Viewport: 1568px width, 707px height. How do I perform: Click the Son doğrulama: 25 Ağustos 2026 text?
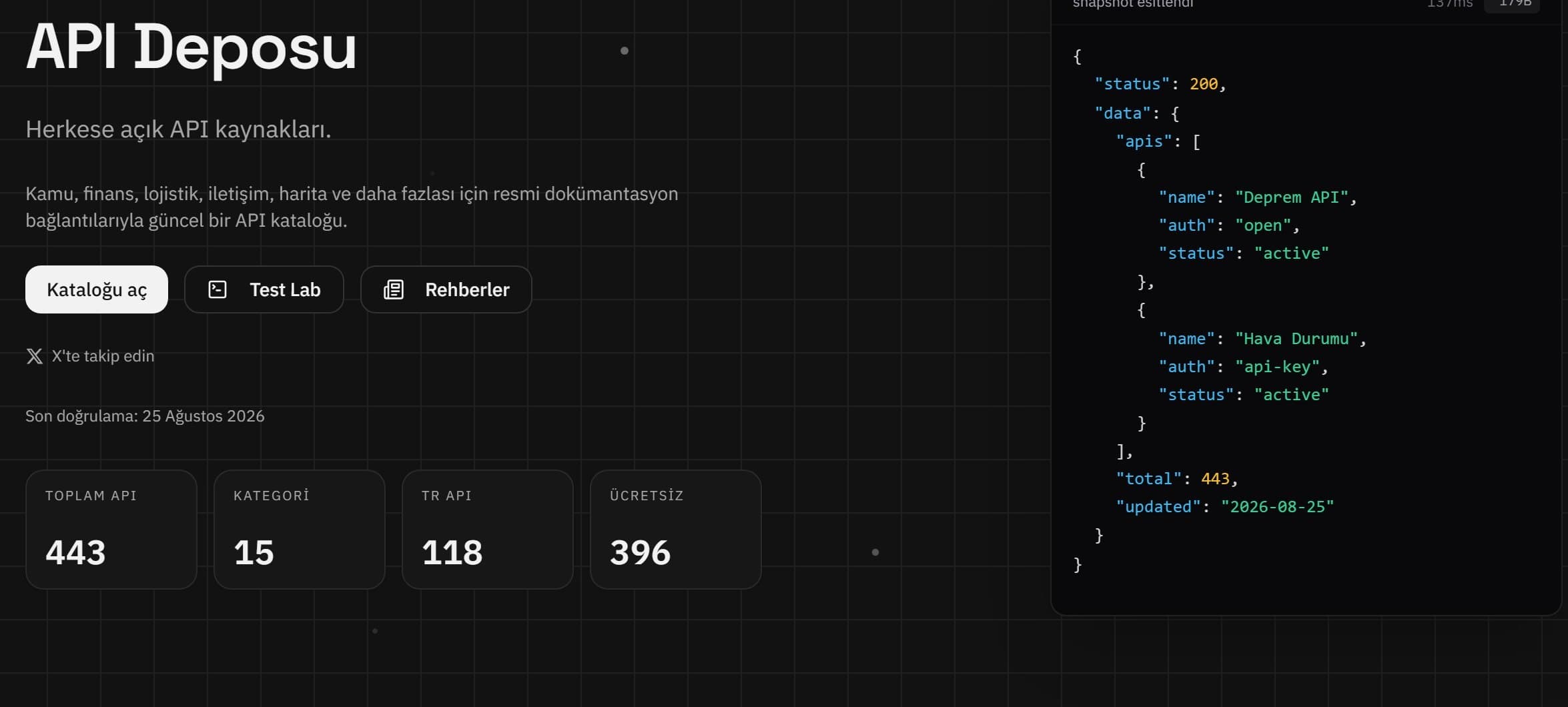pos(145,416)
